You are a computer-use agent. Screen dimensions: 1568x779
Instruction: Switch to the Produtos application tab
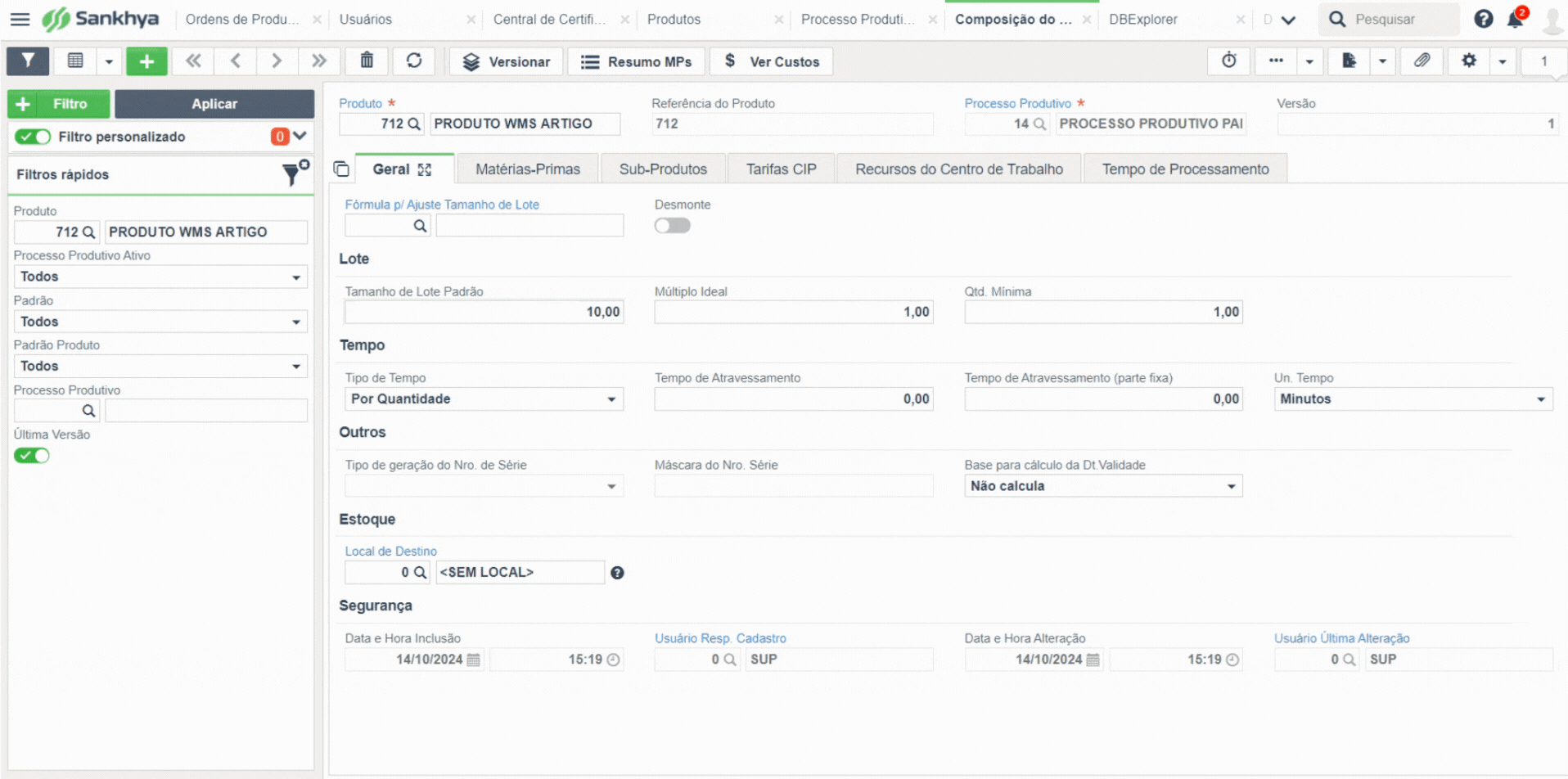click(674, 19)
